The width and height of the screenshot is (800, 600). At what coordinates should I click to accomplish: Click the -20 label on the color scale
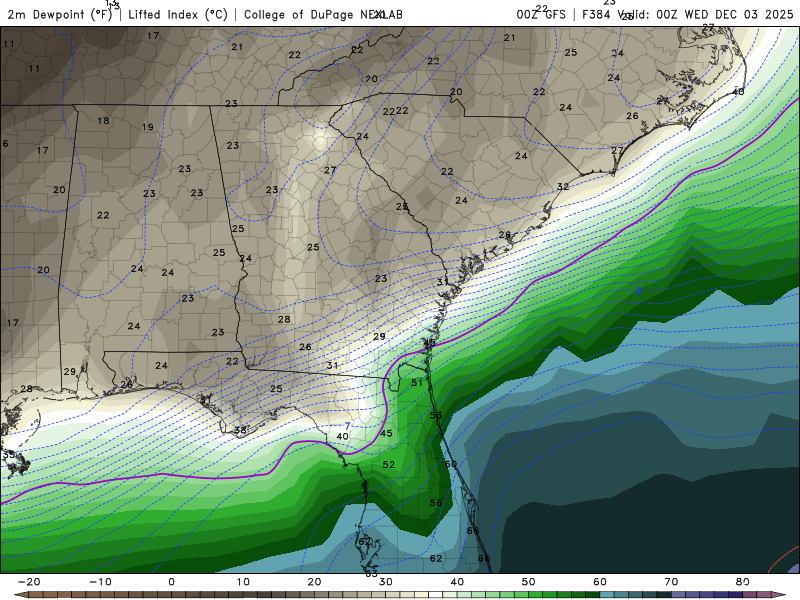click(x=29, y=582)
